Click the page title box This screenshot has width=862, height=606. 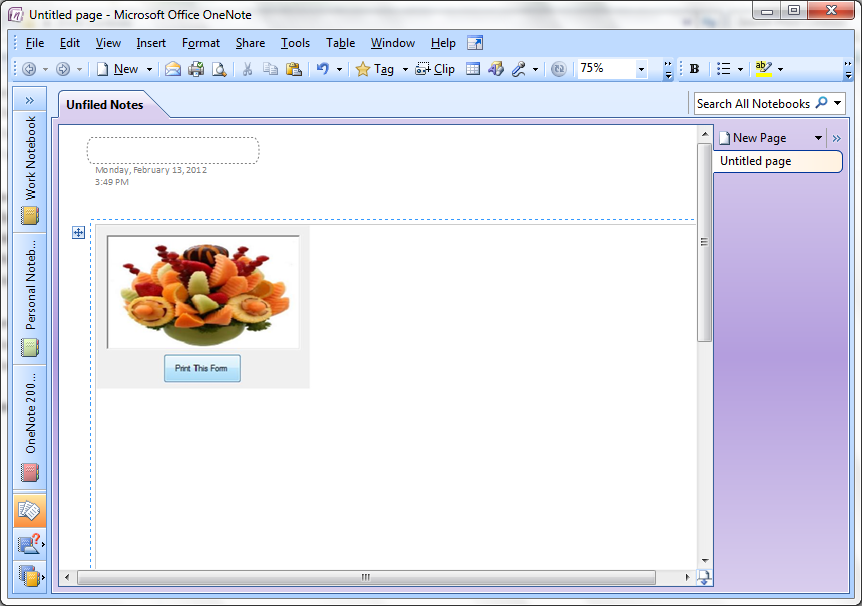click(x=173, y=150)
